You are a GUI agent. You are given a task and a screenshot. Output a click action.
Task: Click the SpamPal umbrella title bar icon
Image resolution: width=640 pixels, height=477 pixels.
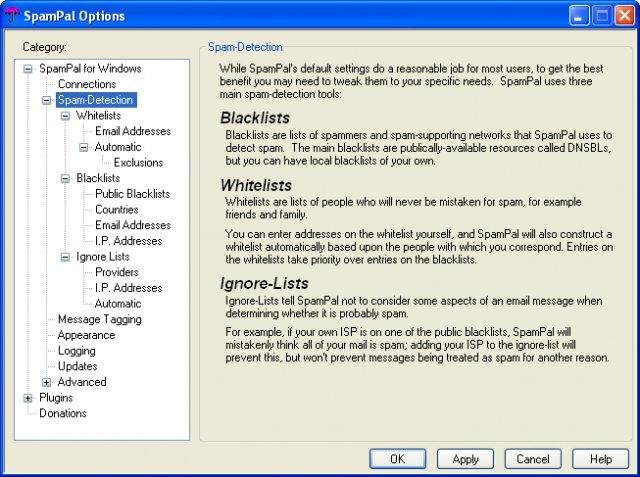click(11, 15)
